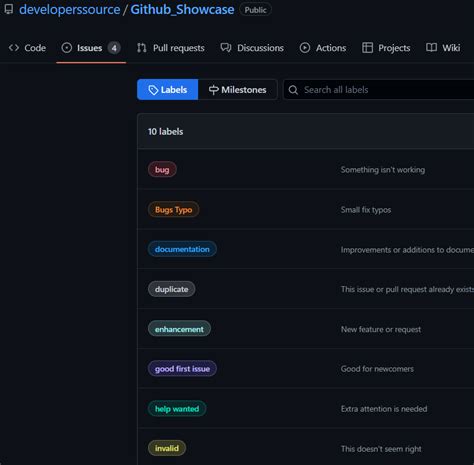Click the search magnifier icon
Viewport: 474px width, 465px height.
click(293, 90)
